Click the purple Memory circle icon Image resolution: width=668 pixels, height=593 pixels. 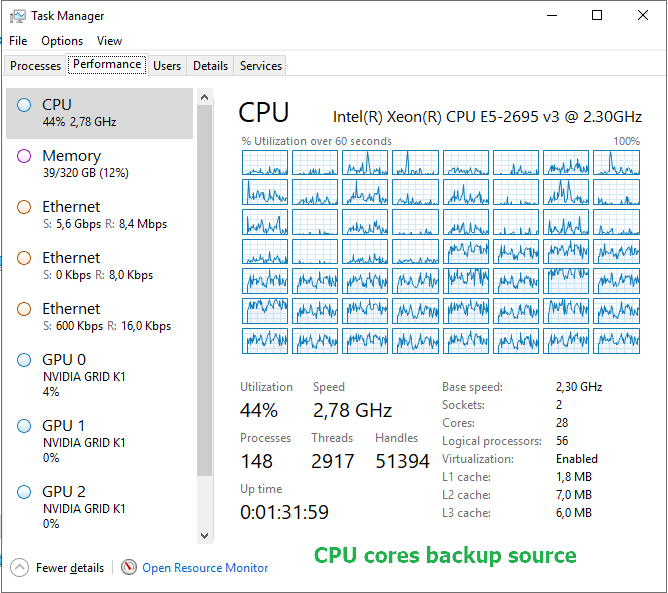click(x=24, y=156)
